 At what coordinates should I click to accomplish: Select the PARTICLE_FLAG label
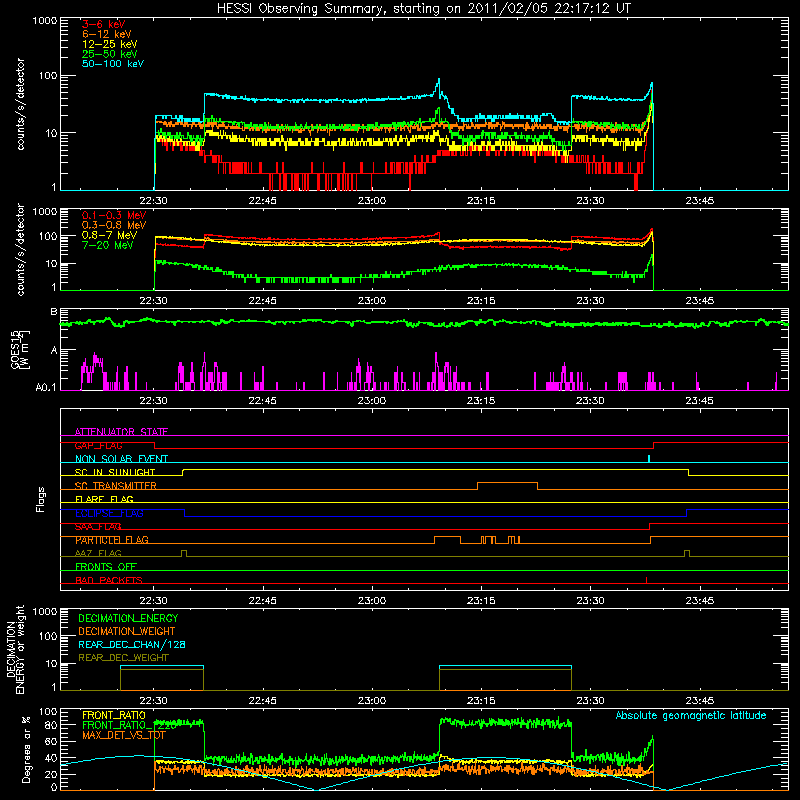click(x=112, y=540)
